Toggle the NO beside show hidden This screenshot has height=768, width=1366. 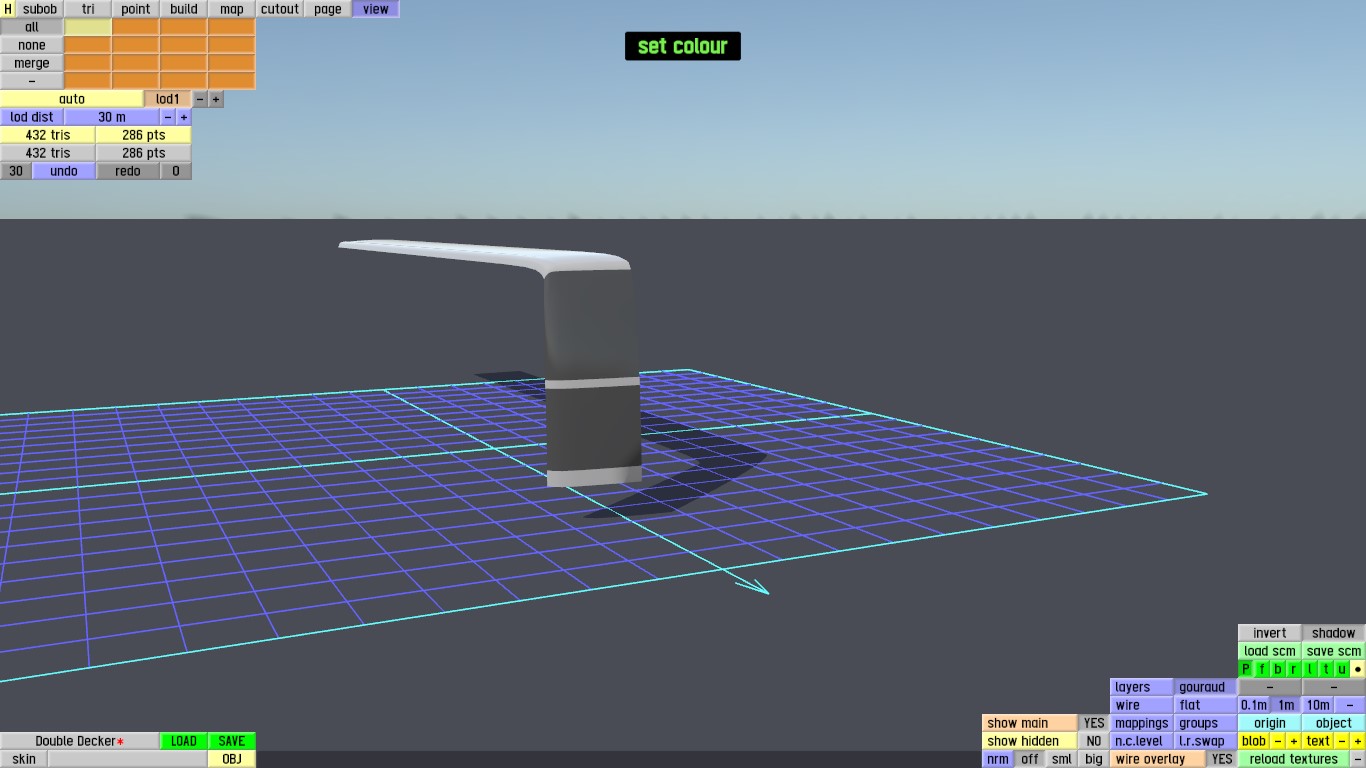tap(1094, 741)
